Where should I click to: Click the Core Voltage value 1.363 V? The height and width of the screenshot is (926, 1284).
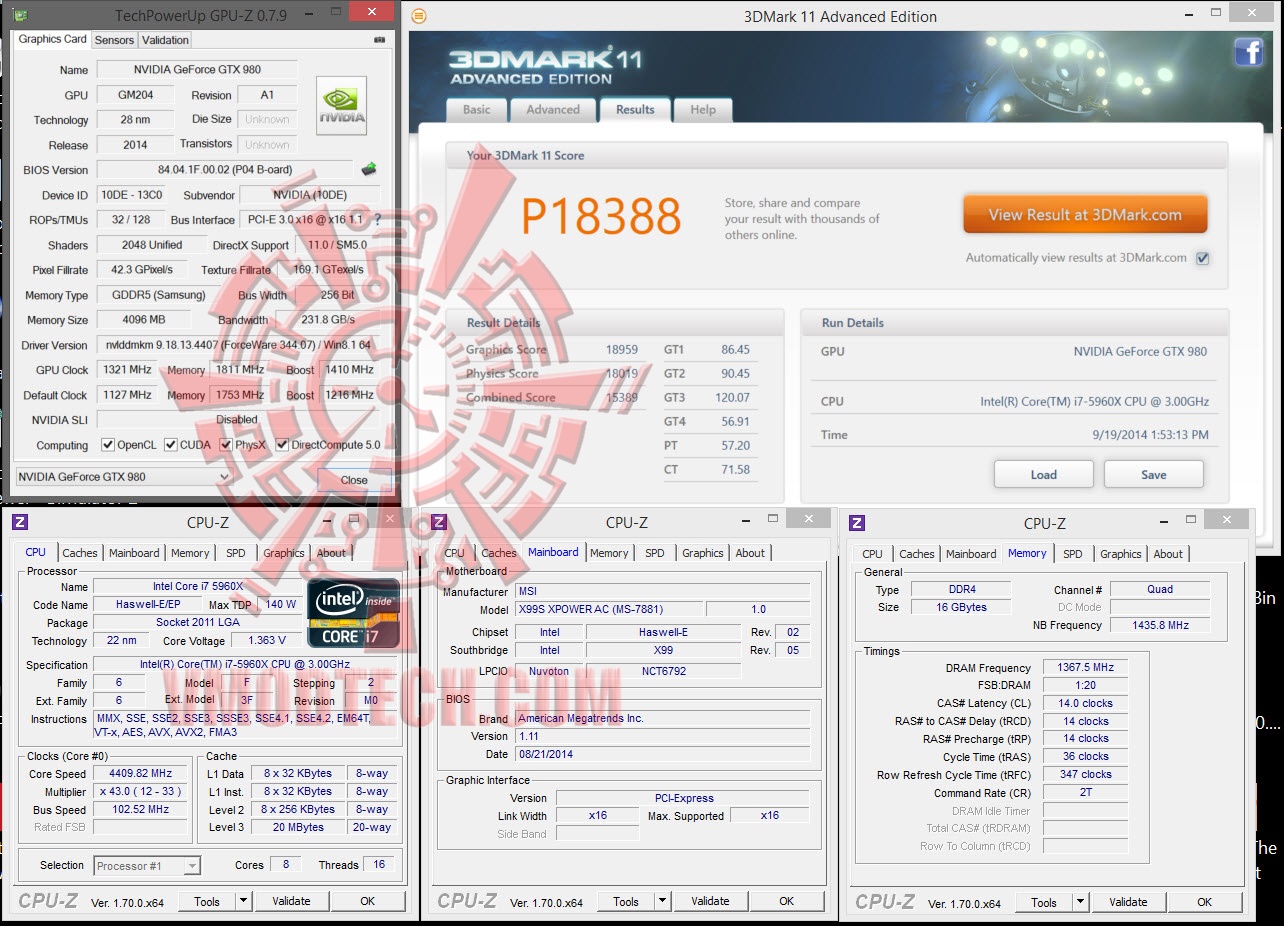coord(266,641)
